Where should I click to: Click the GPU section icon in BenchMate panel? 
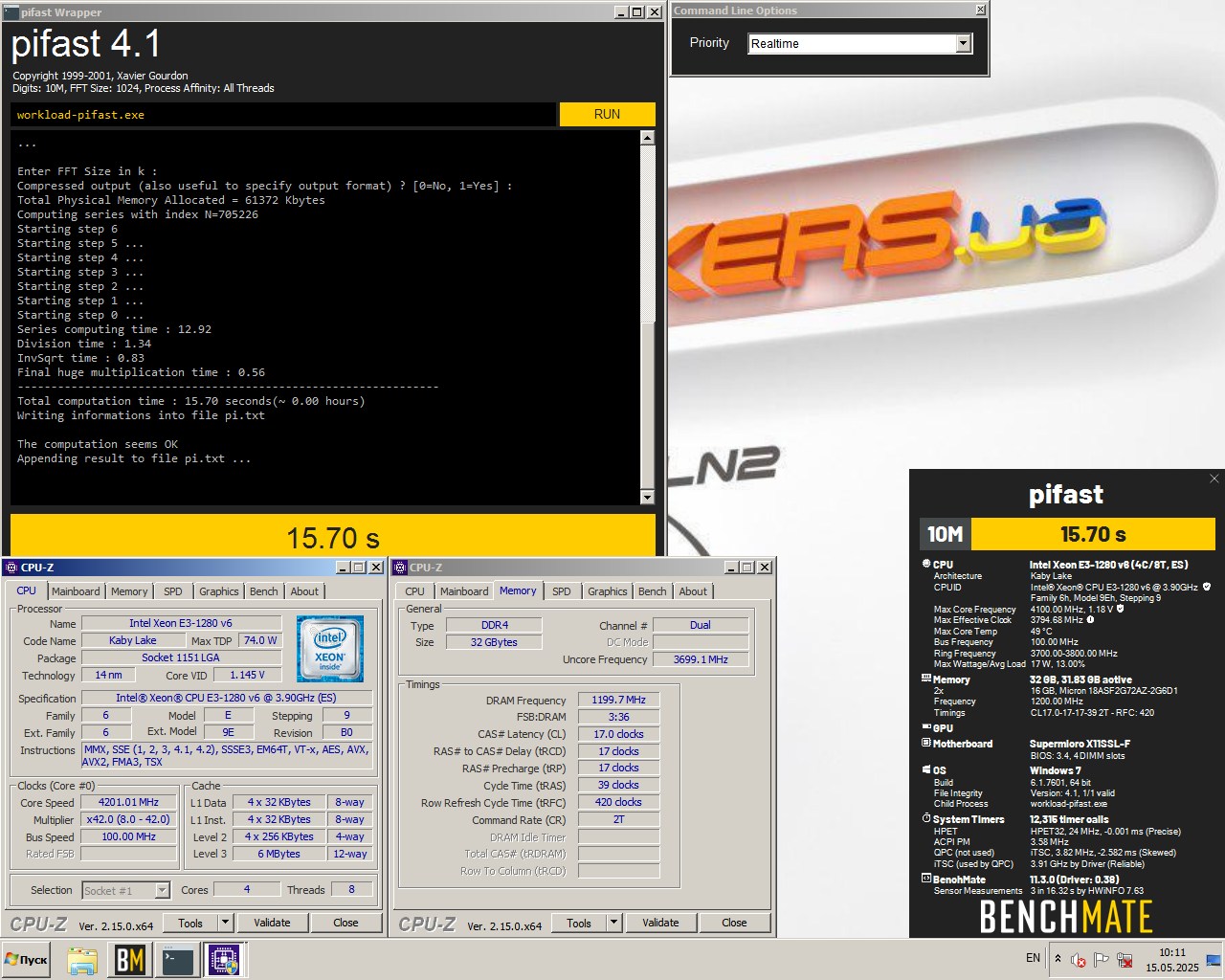point(925,727)
